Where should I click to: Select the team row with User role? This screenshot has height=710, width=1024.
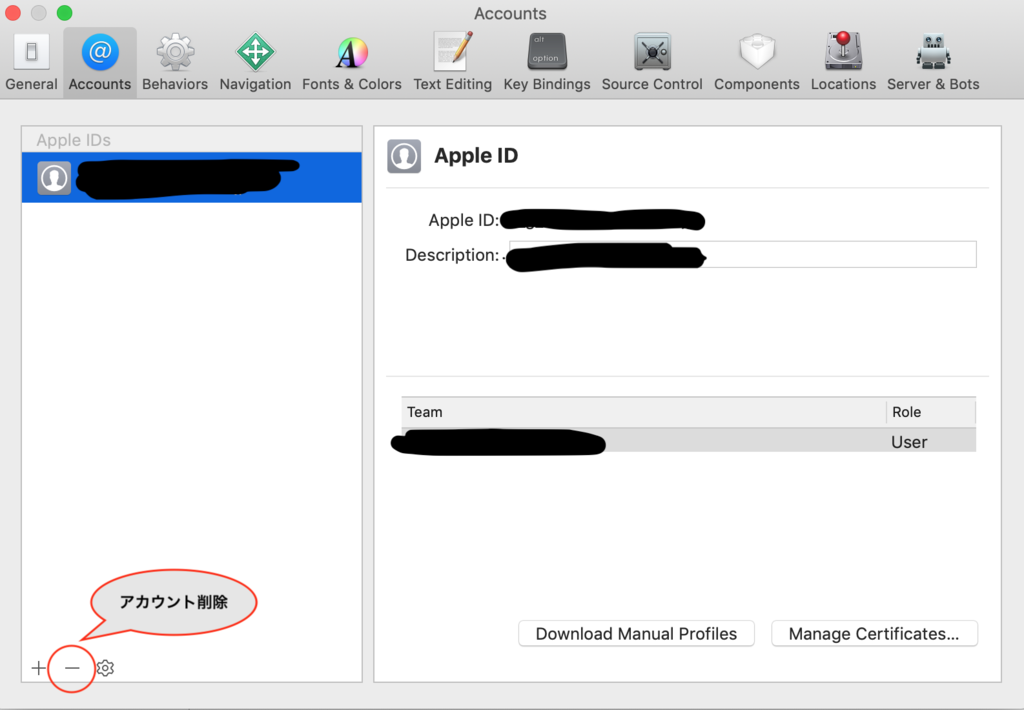coord(688,442)
